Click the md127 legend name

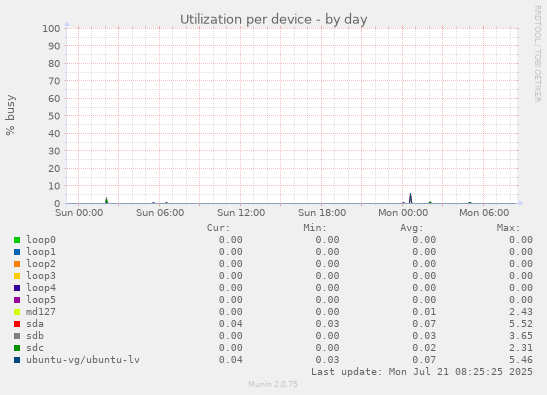(41, 312)
